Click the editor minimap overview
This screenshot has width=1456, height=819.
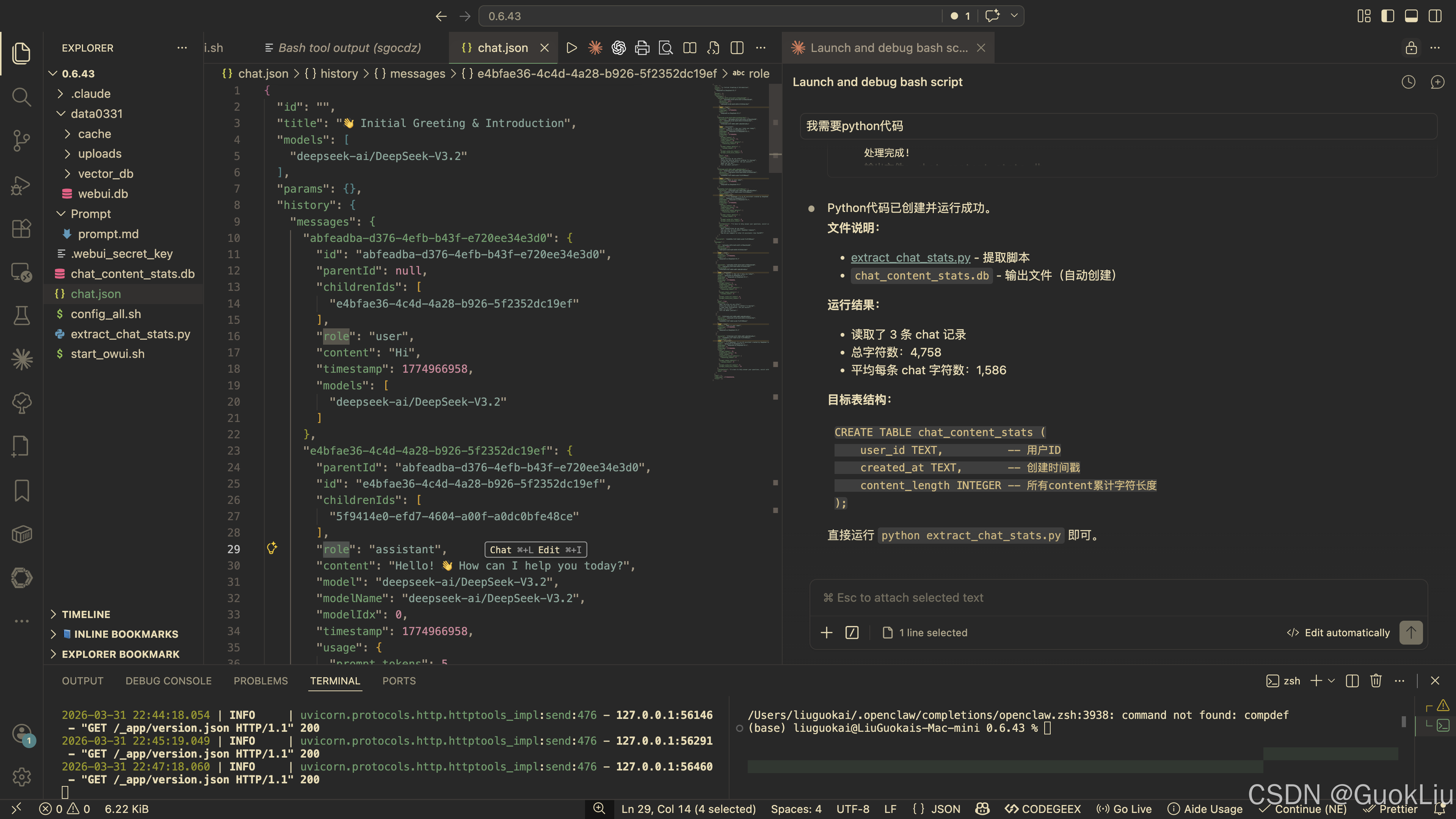click(741, 226)
